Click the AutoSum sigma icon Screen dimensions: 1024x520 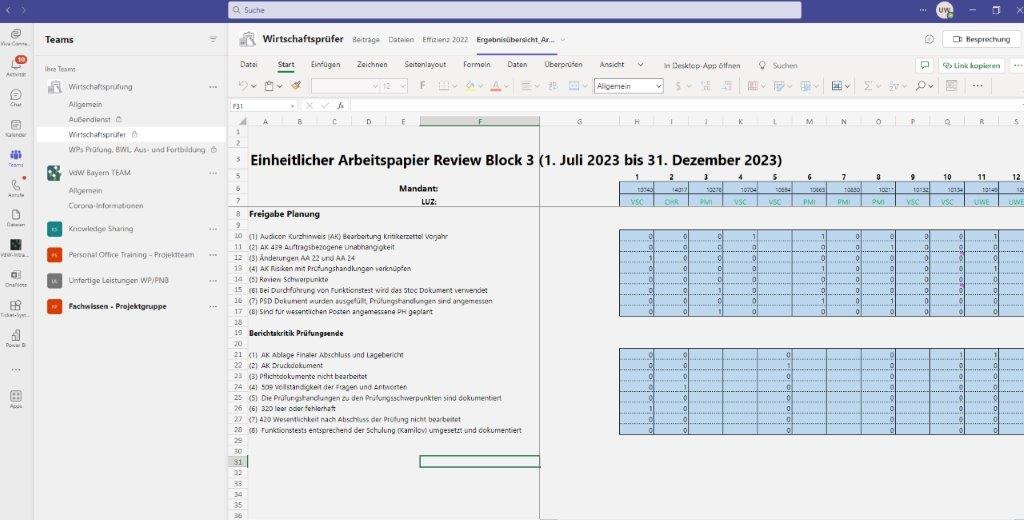click(x=868, y=86)
